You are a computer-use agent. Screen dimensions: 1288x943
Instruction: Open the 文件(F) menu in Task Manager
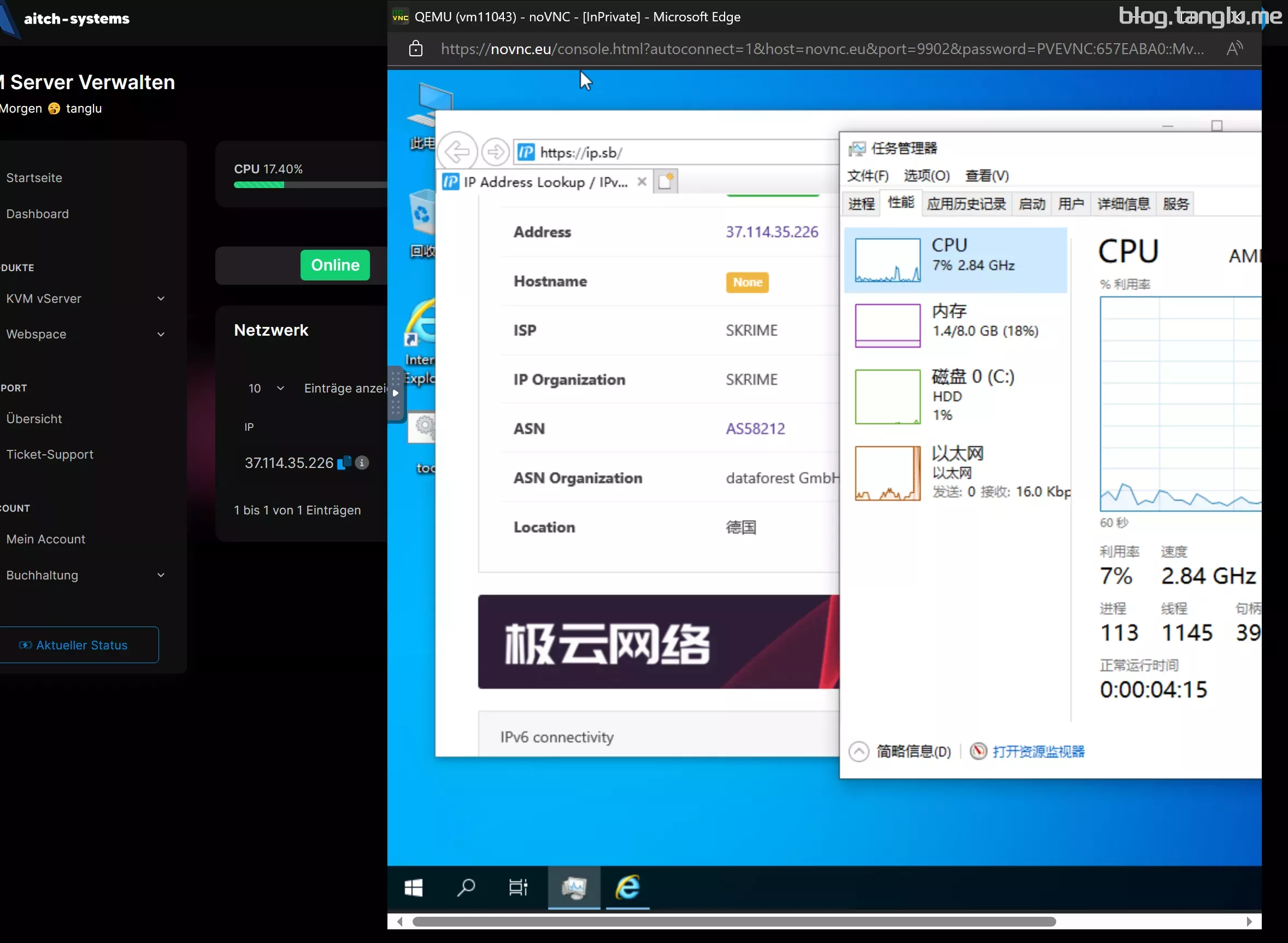point(867,176)
